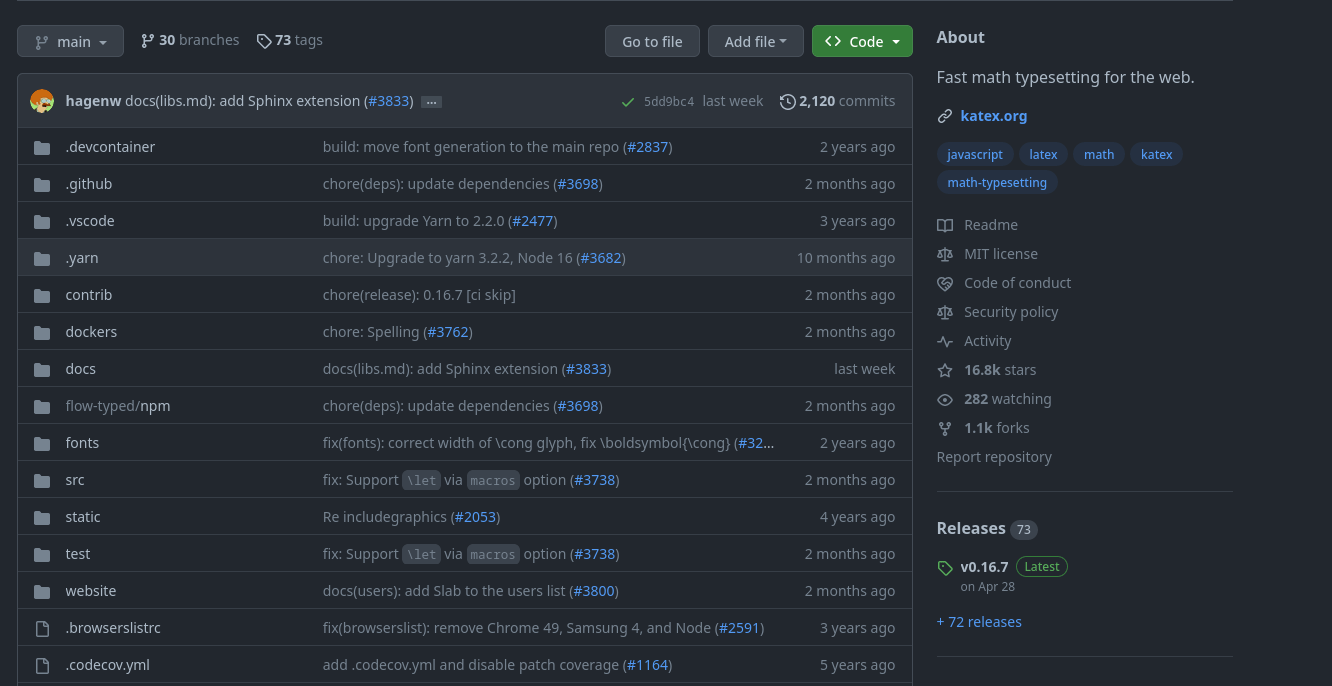View 16.8k stars link
This screenshot has height=686, width=1332.
[x=987, y=370]
